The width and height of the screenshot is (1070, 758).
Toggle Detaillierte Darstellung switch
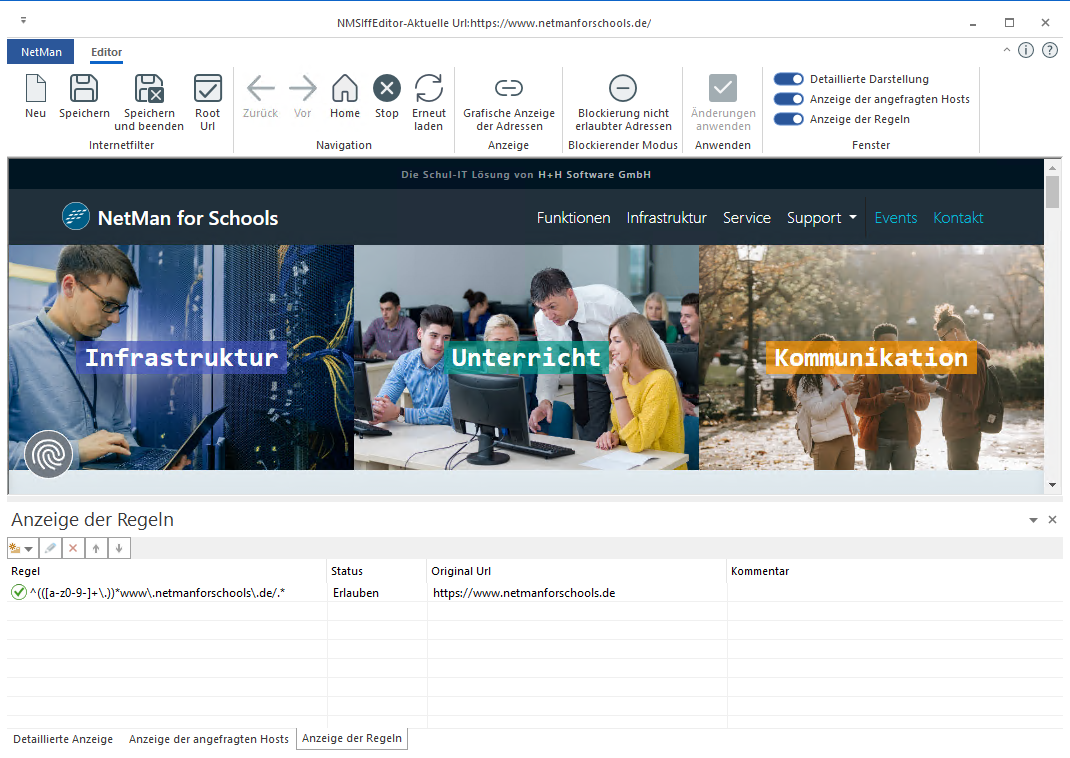(789, 79)
